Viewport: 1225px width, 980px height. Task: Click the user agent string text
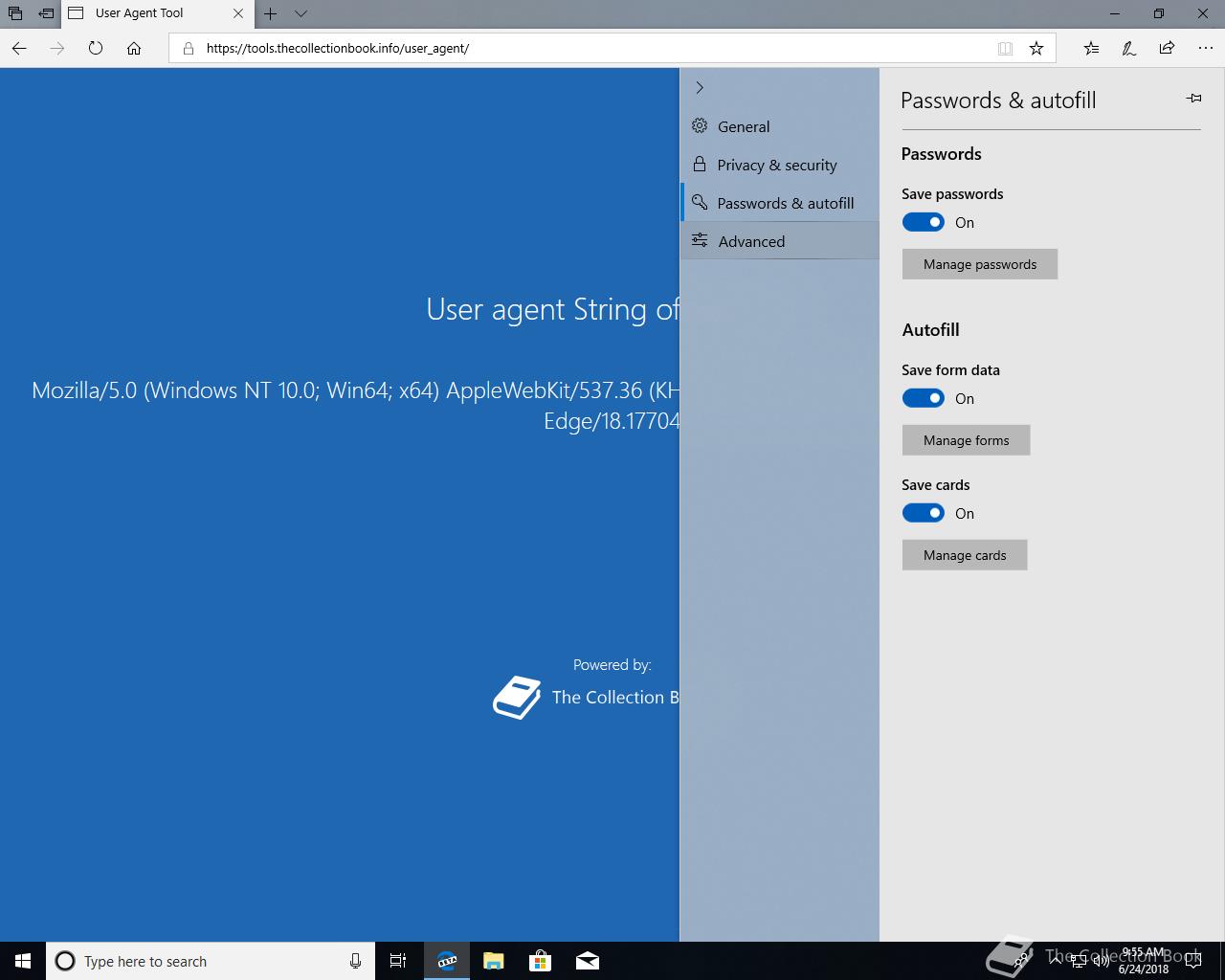click(x=355, y=405)
